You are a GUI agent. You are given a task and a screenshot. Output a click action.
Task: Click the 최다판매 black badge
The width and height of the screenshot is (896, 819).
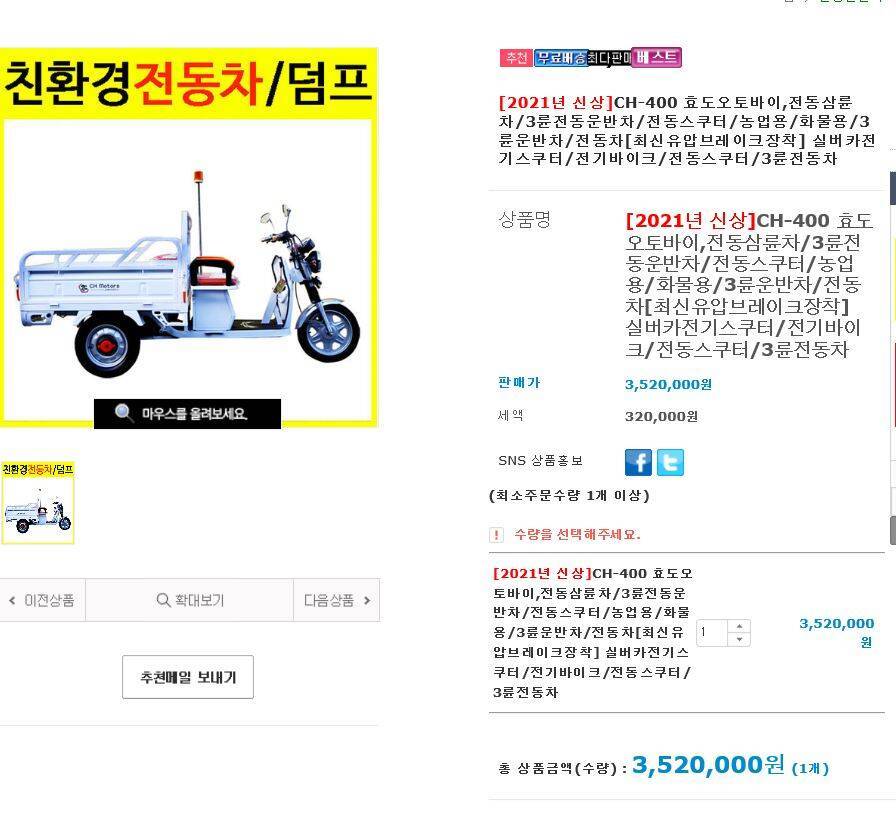tap(609, 58)
